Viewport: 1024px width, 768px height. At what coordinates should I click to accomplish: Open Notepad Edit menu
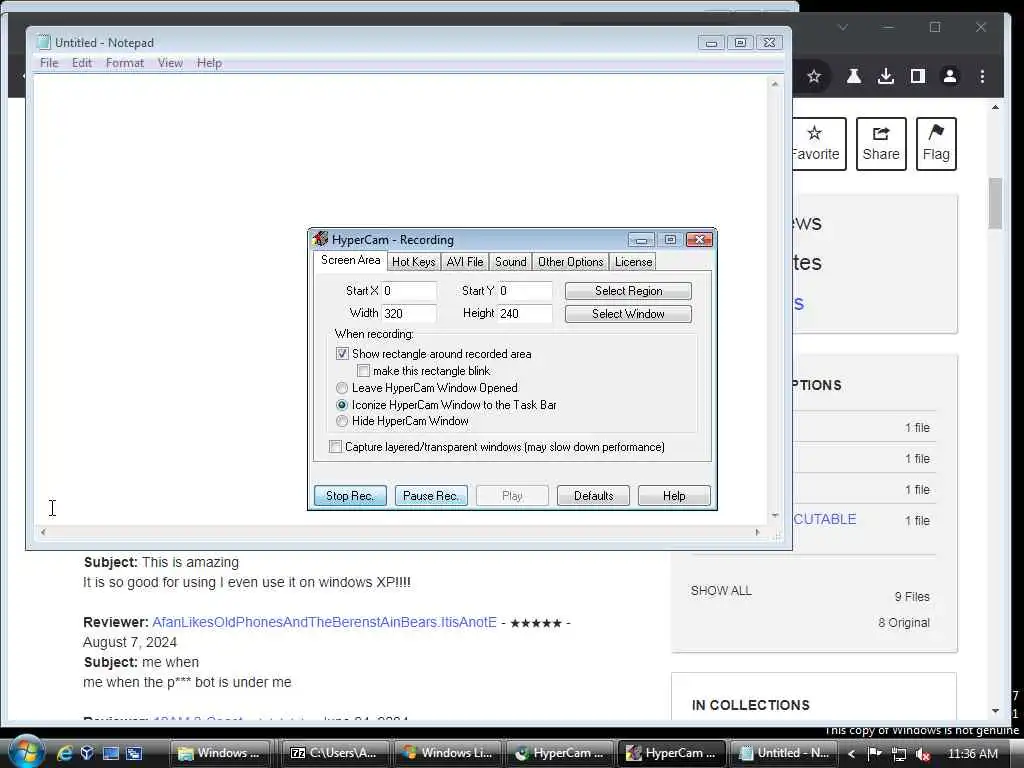[x=82, y=63]
